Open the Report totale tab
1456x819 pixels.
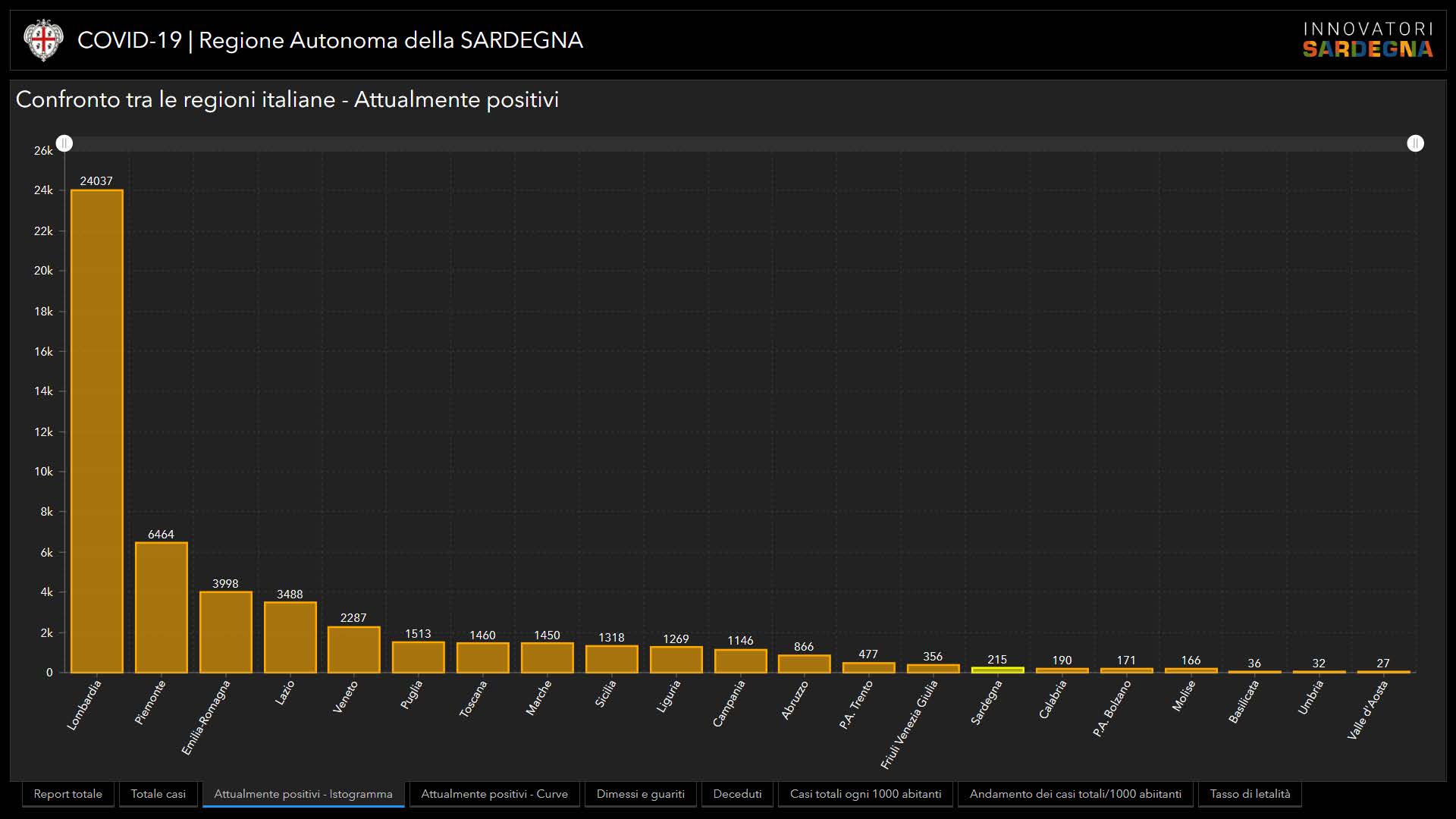pos(68,794)
